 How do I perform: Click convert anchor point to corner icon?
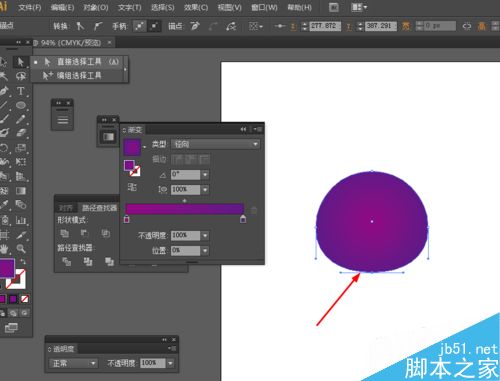[x=80, y=26]
